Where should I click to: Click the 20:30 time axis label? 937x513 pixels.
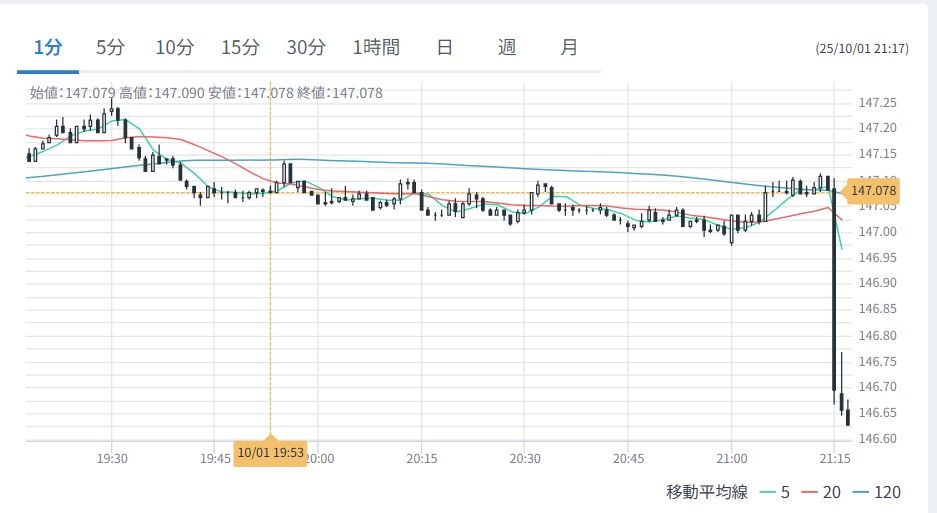click(x=524, y=458)
